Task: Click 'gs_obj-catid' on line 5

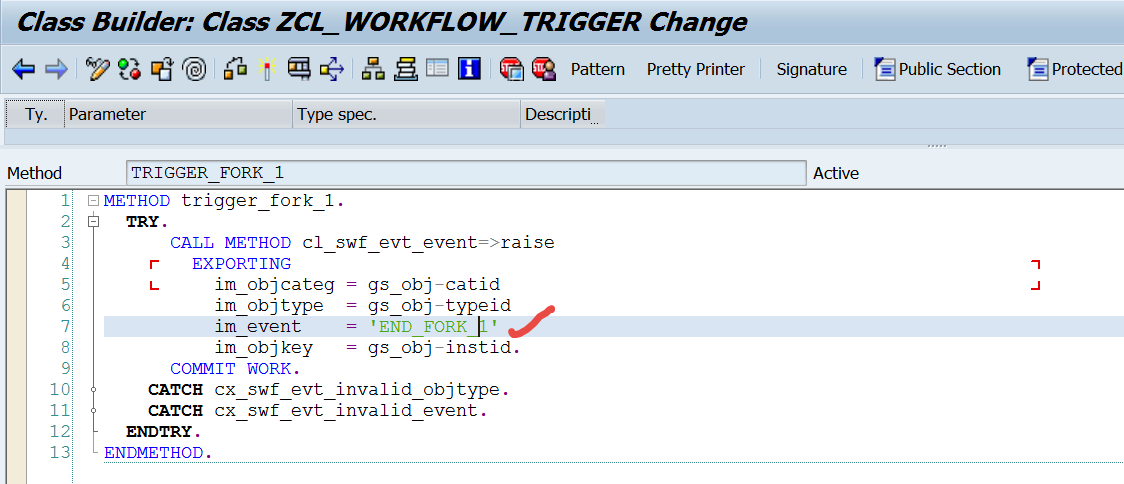Action: click(434, 285)
